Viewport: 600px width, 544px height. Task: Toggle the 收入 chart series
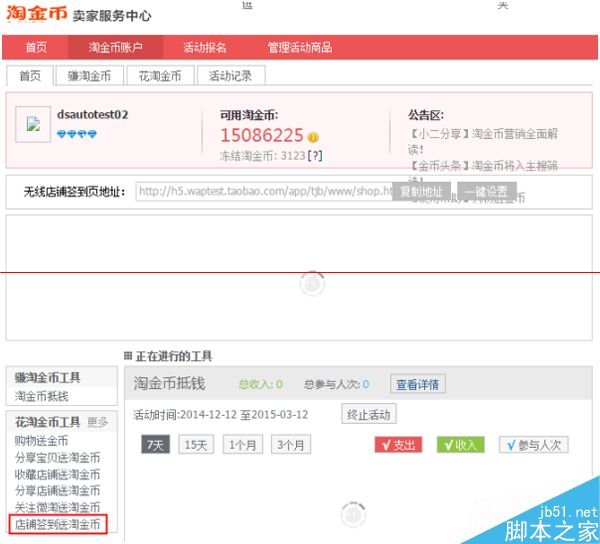pyautogui.click(x=461, y=445)
